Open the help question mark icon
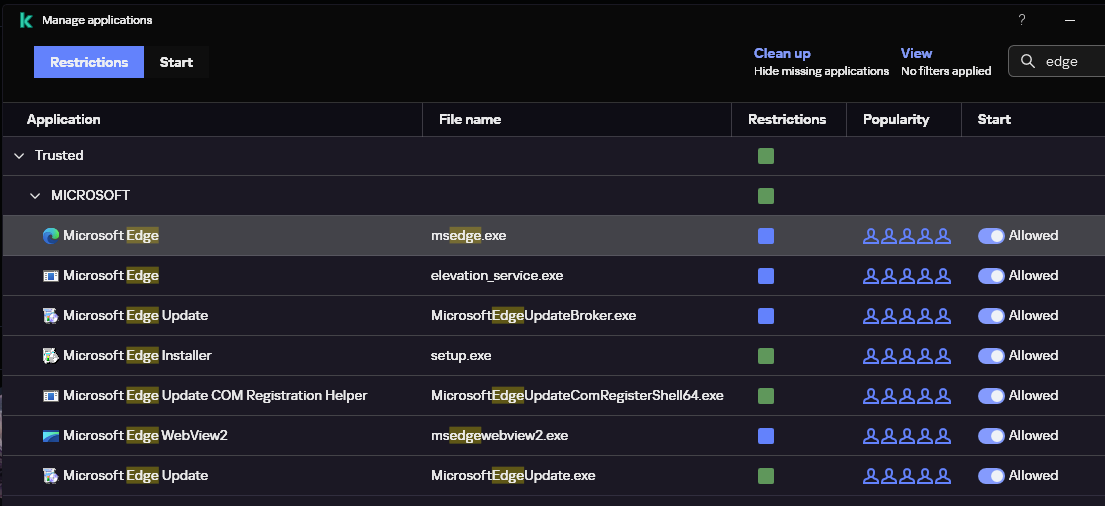The image size is (1105, 506). [1021, 20]
